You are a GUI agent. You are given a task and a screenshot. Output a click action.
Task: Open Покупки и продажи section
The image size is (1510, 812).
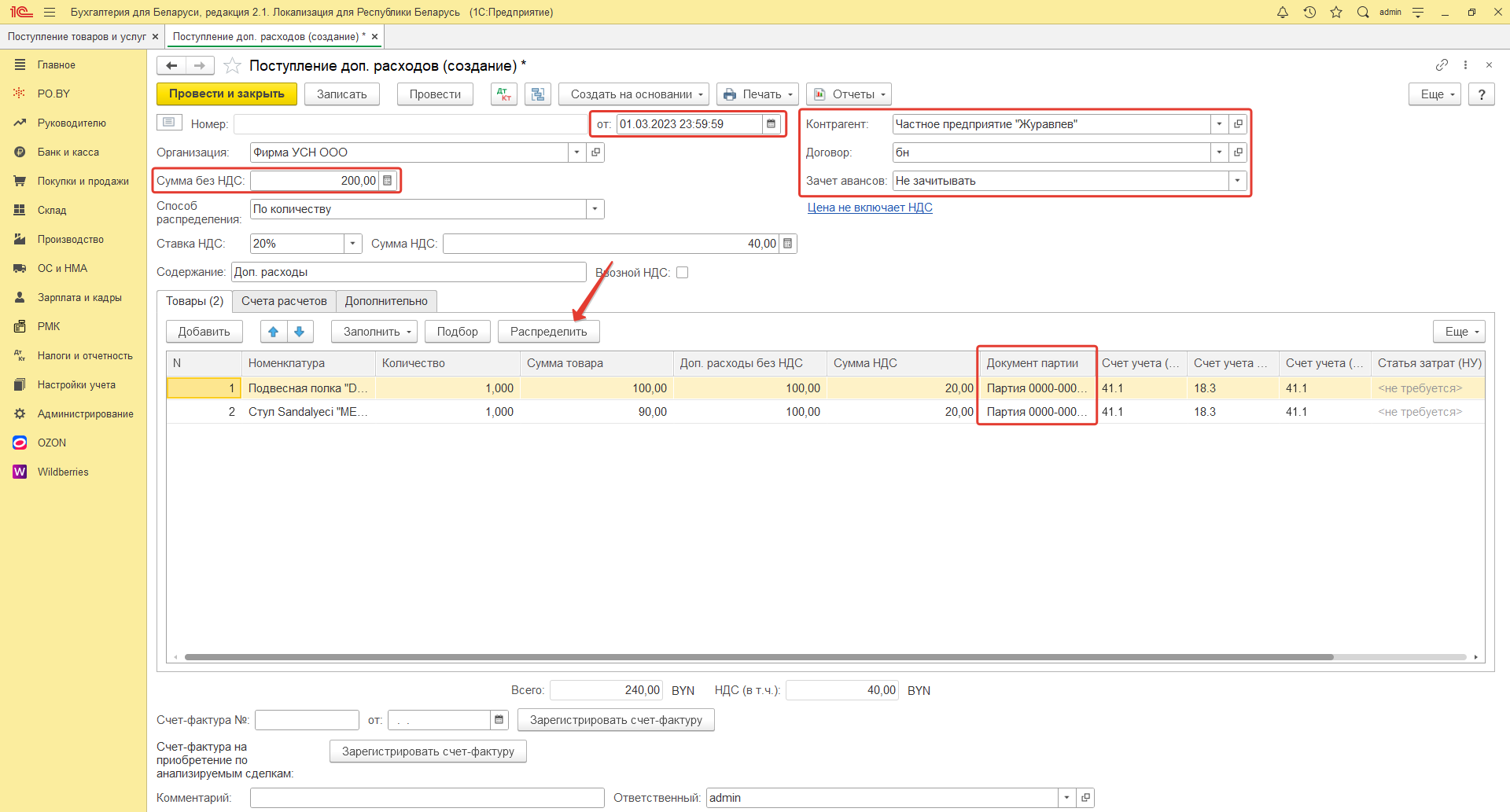[83, 181]
